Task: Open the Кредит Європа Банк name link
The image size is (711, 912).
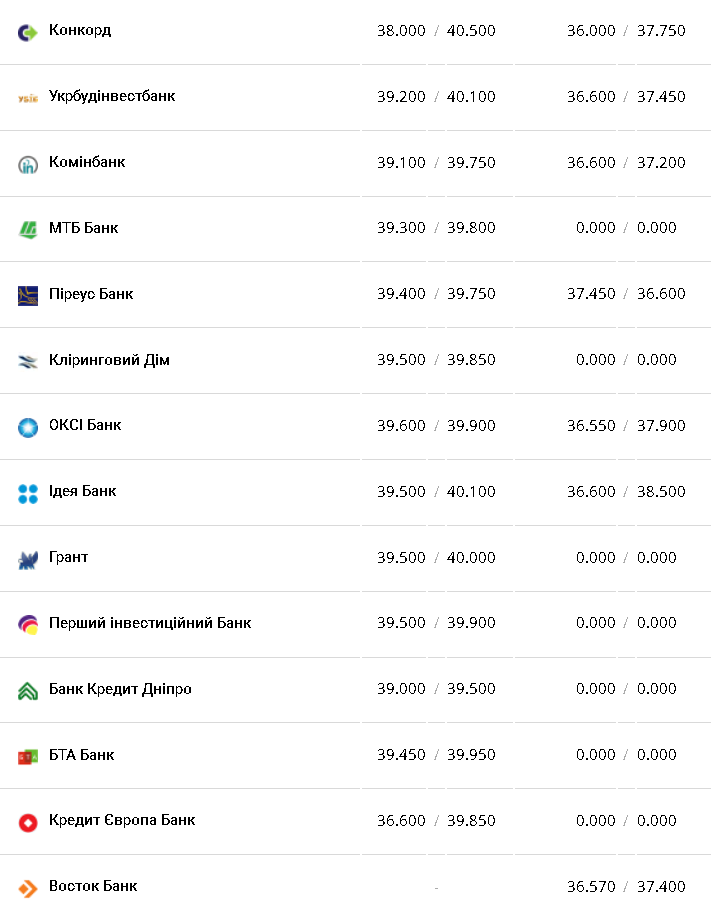Action: tap(122, 820)
